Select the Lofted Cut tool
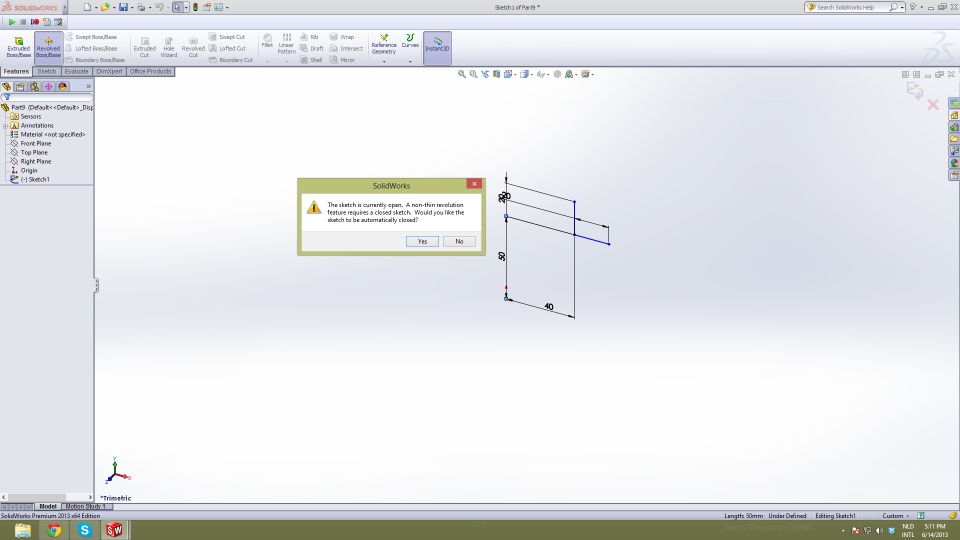 tap(227, 48)
